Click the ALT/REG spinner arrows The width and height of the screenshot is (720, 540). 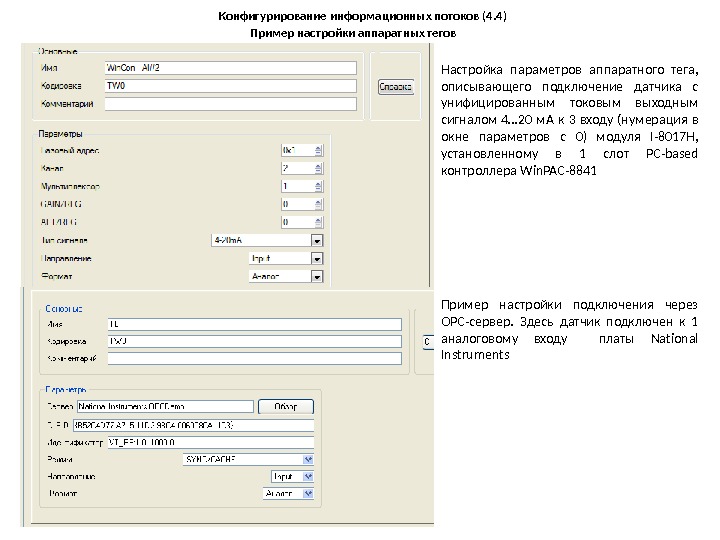point(319,222)
